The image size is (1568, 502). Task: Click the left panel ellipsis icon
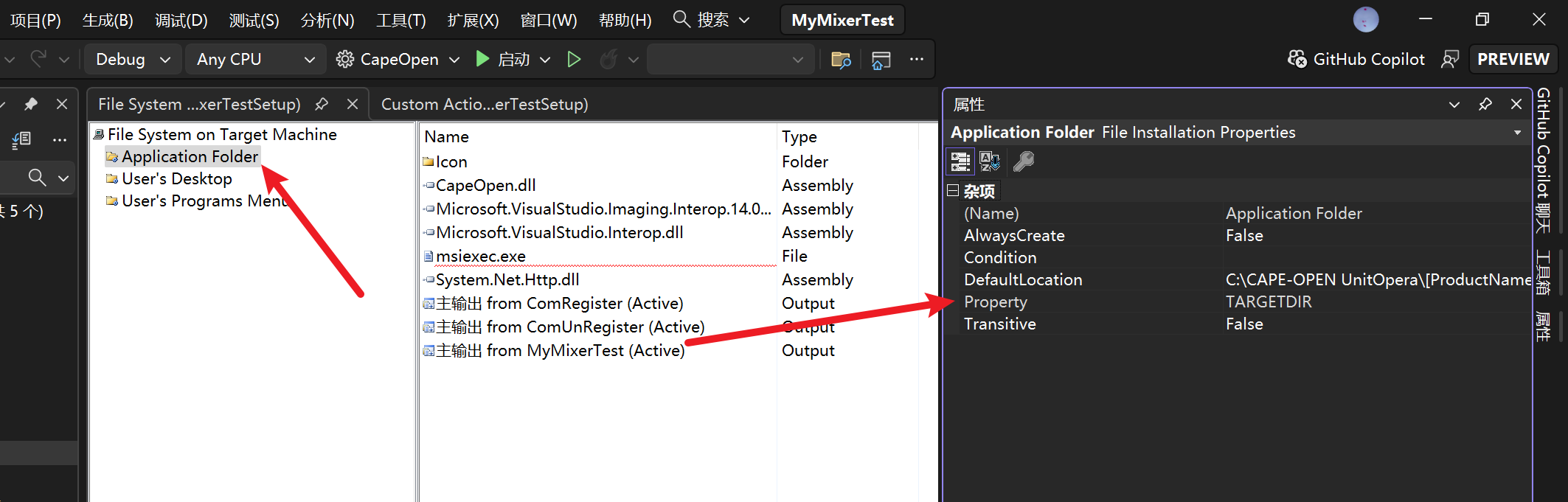(x=60, y=139)
